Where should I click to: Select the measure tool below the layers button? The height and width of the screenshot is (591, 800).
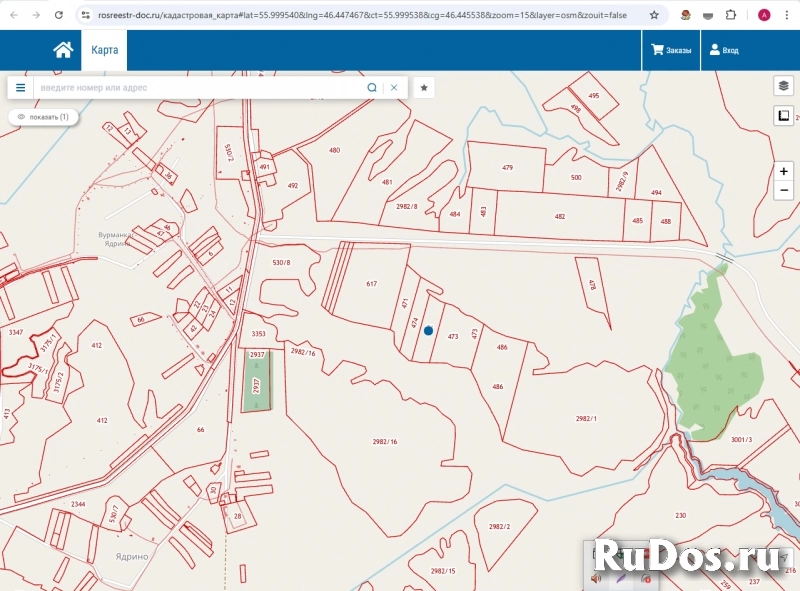(x=783, y=116)
